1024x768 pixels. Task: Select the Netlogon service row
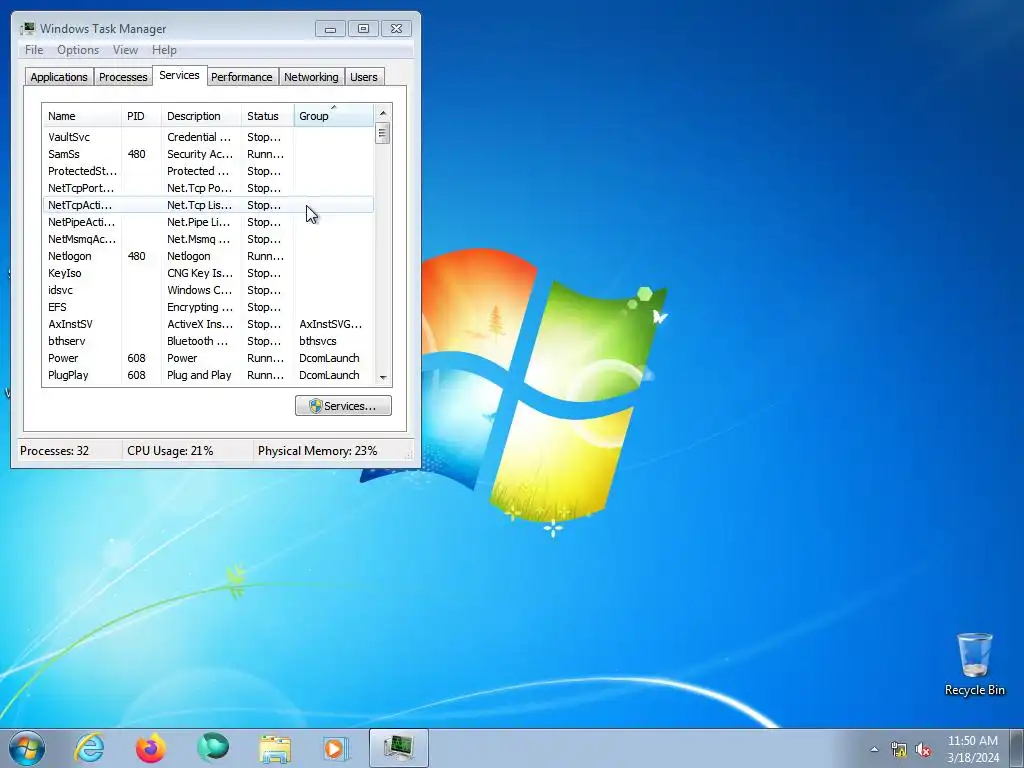[208, 256]
